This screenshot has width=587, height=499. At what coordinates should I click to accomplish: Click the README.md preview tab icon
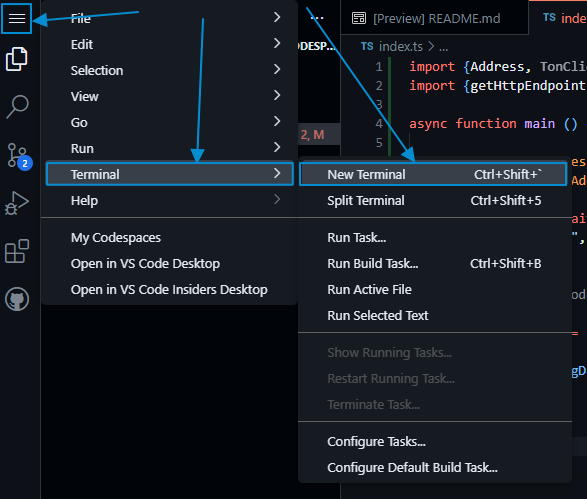(359, 18)
